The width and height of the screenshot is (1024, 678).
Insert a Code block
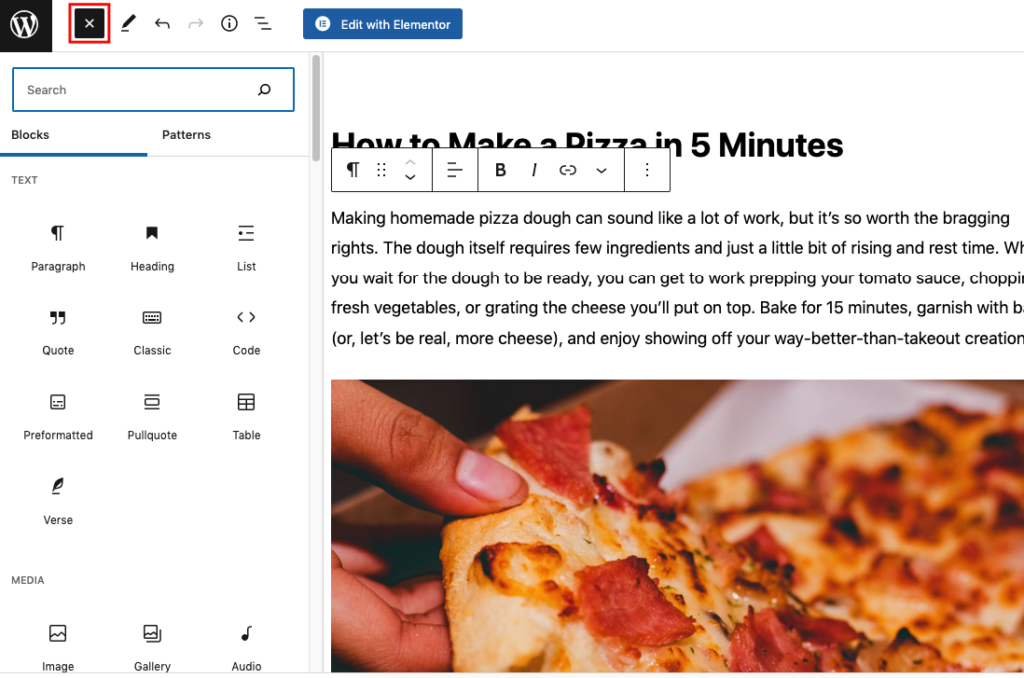click(246, 332)
